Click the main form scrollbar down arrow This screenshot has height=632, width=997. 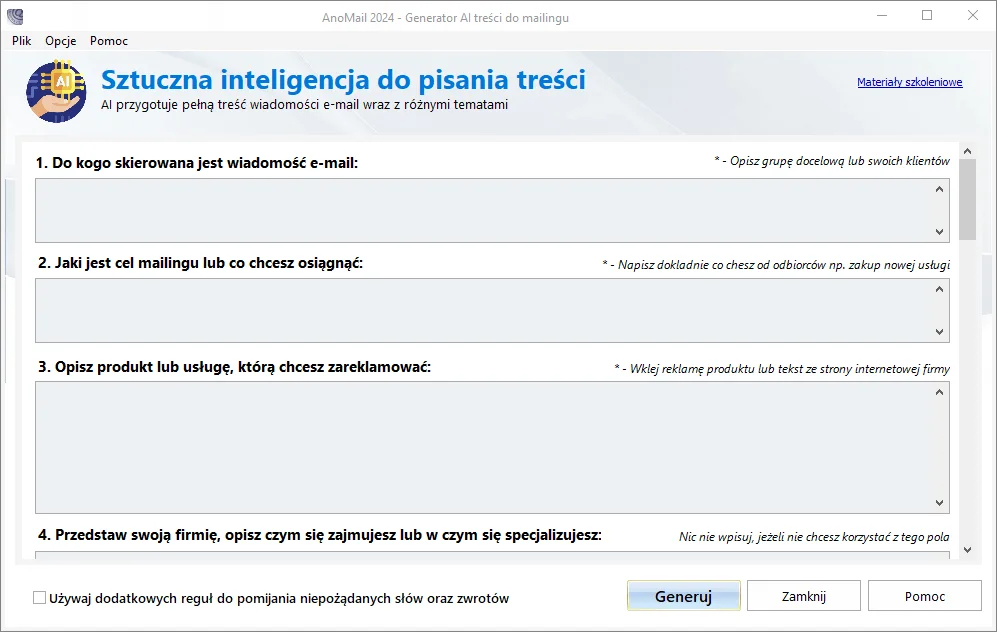967,549
